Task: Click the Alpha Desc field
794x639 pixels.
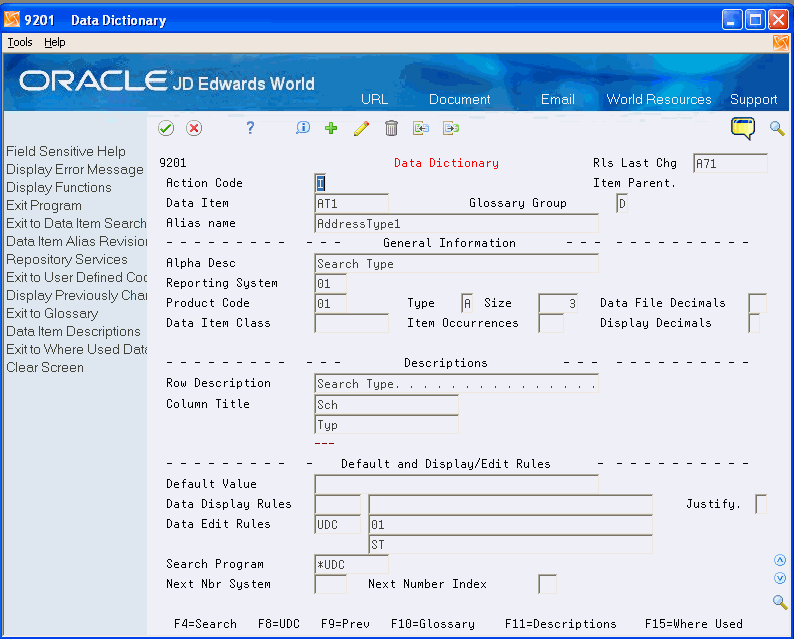Action: pos(456,263)
